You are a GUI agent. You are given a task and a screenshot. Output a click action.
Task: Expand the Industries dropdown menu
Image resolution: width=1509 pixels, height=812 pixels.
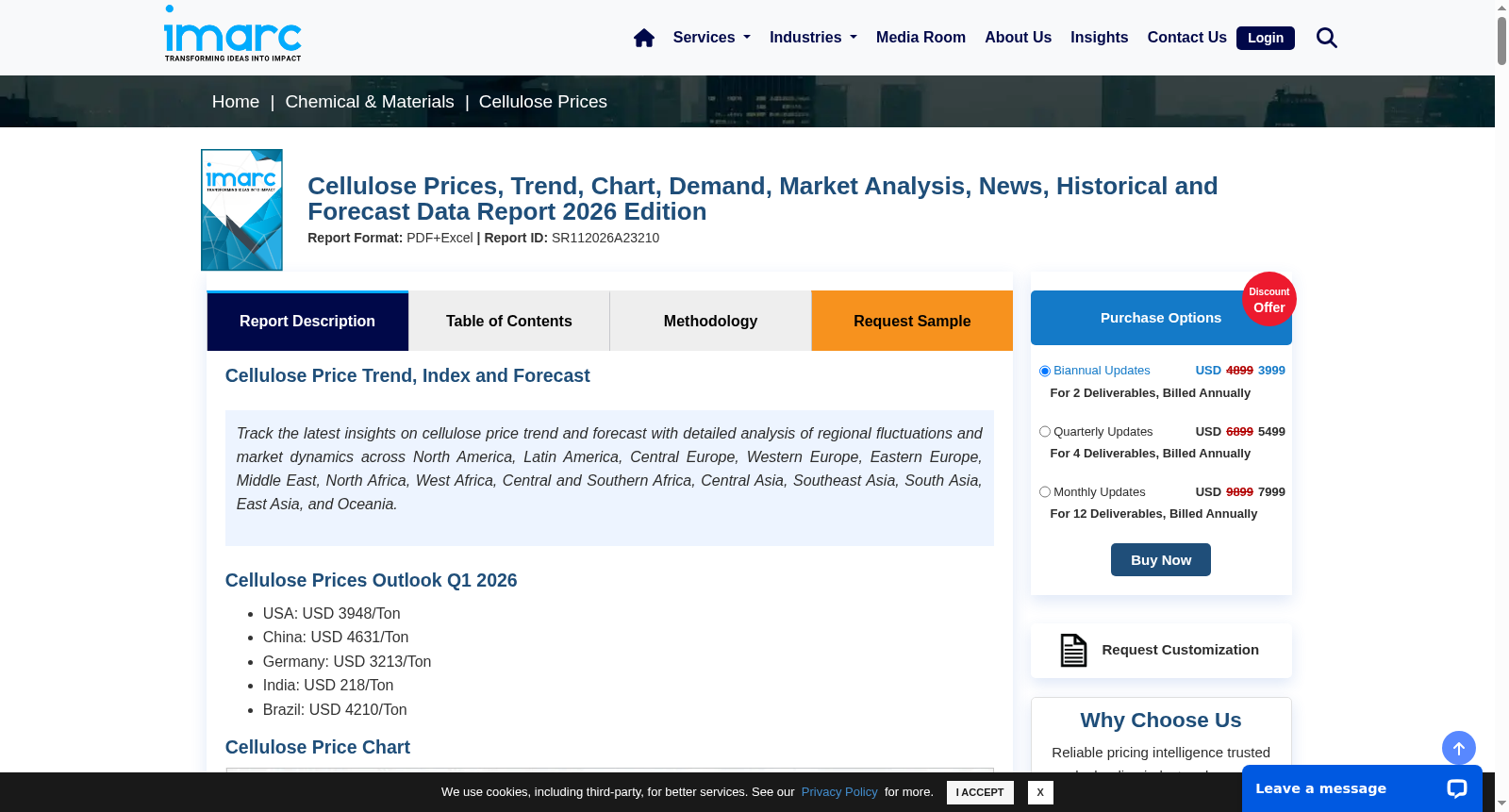point(813,38)
